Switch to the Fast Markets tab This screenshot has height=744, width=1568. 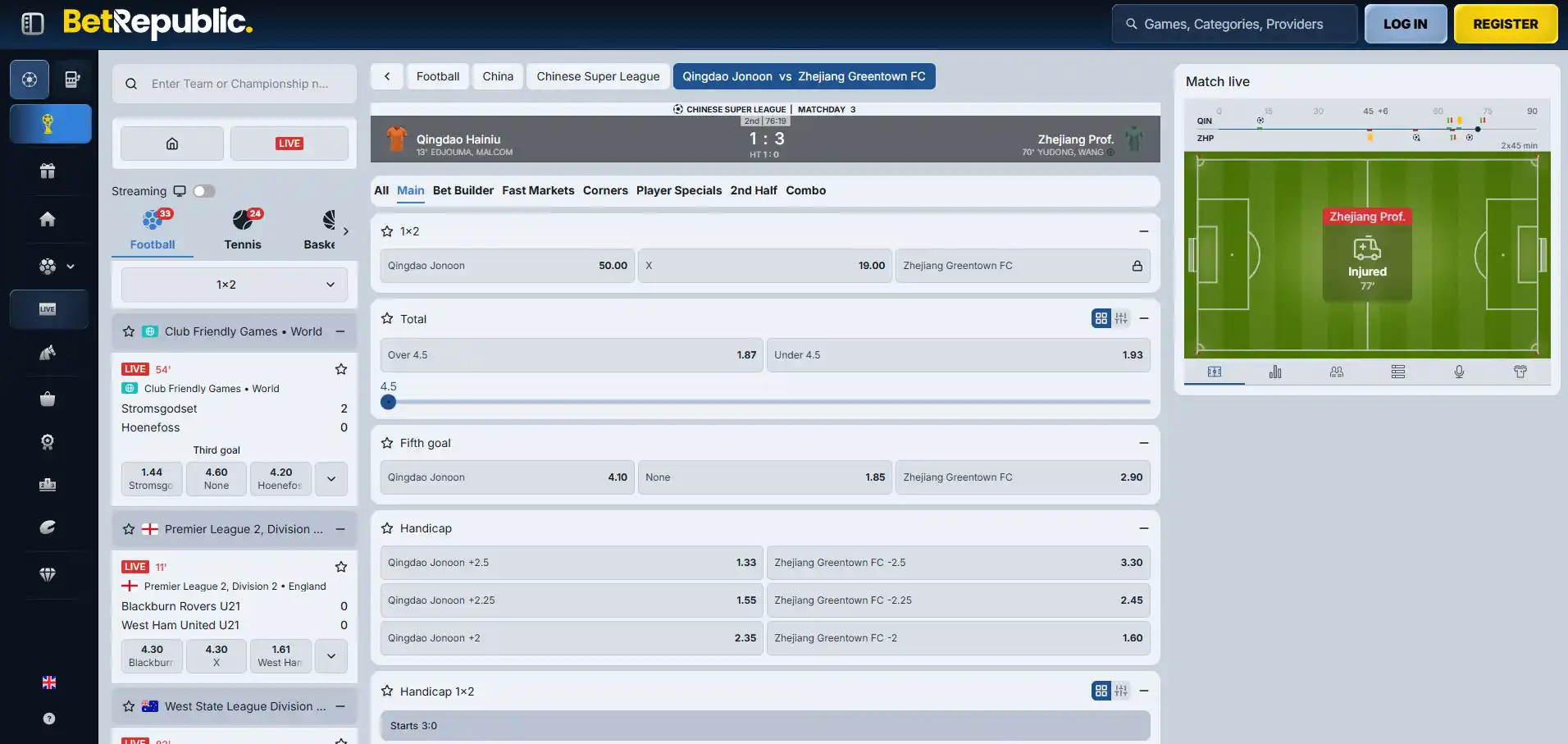point(538,190)
